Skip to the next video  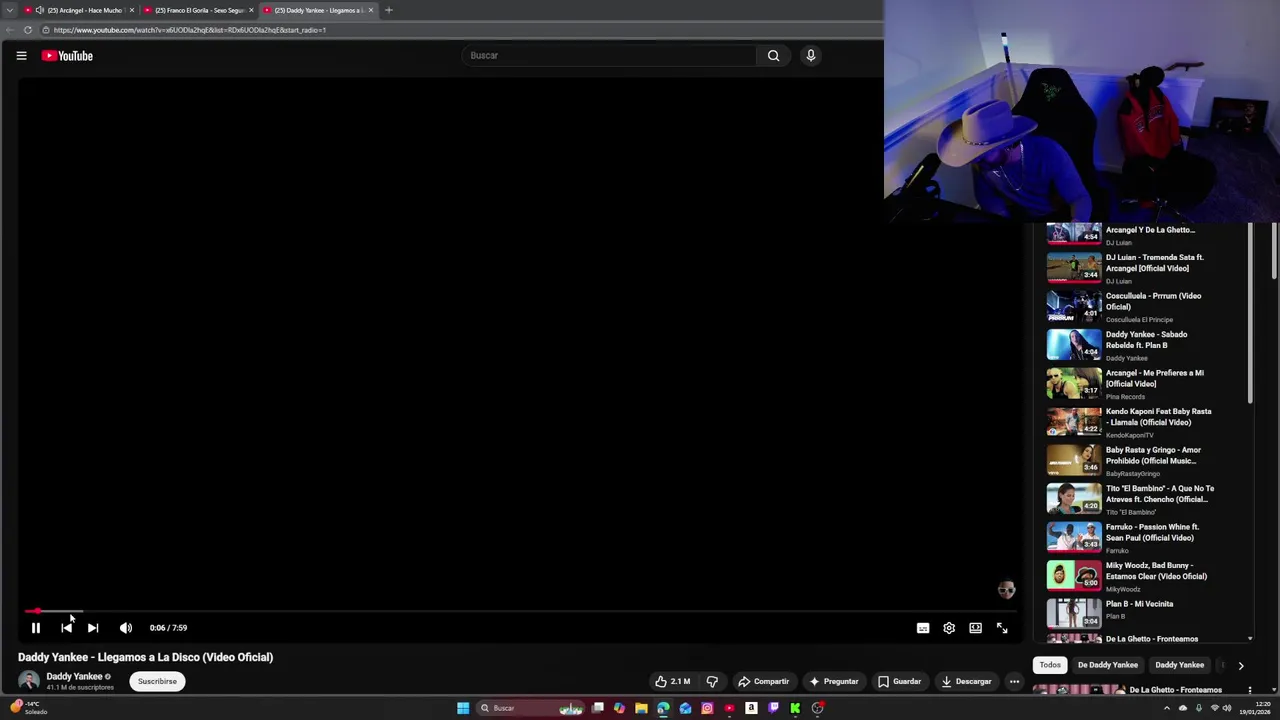[93, 628]
